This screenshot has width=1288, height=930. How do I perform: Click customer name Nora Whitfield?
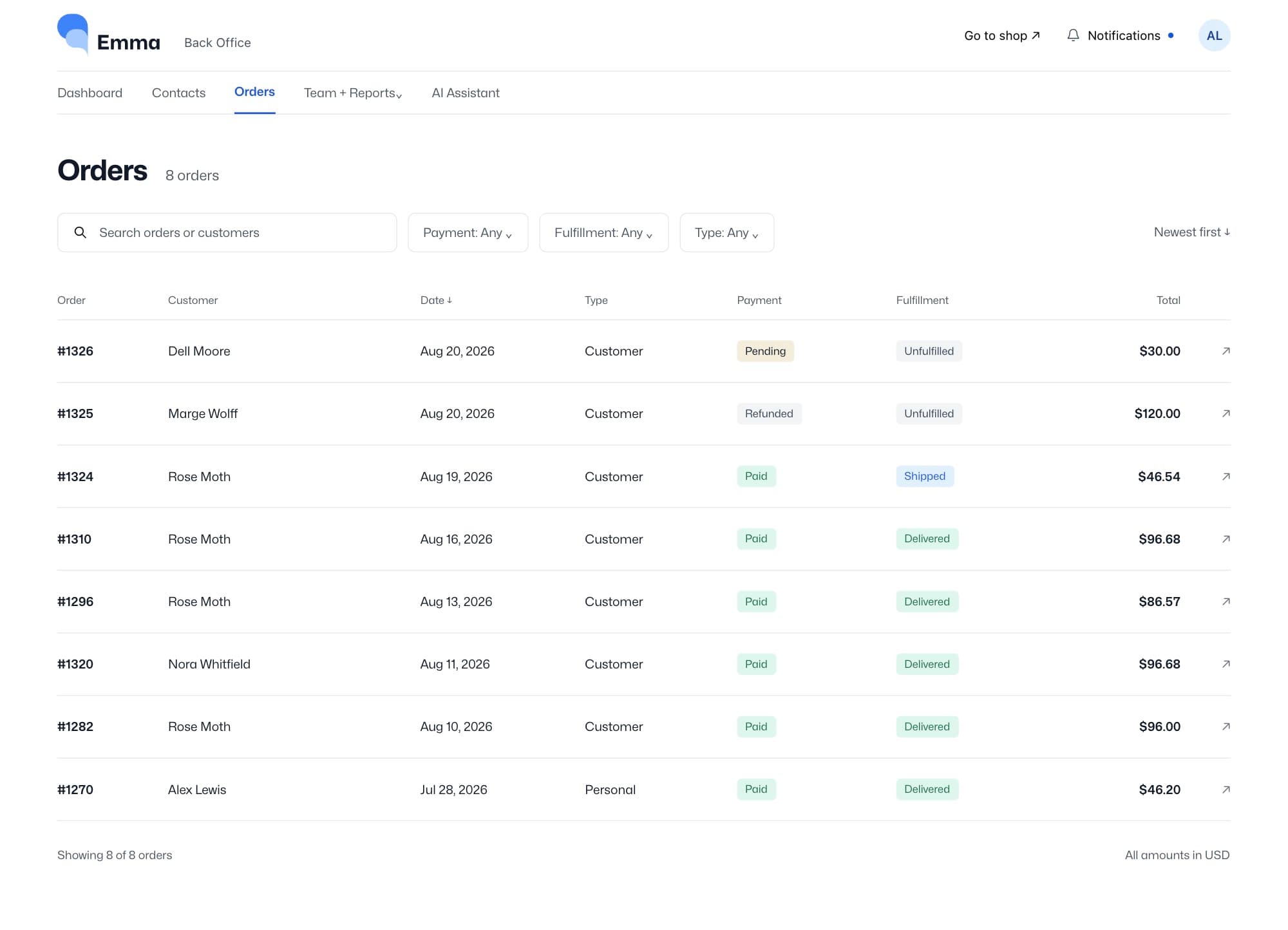pyautogui.click(x=209, y=664)
